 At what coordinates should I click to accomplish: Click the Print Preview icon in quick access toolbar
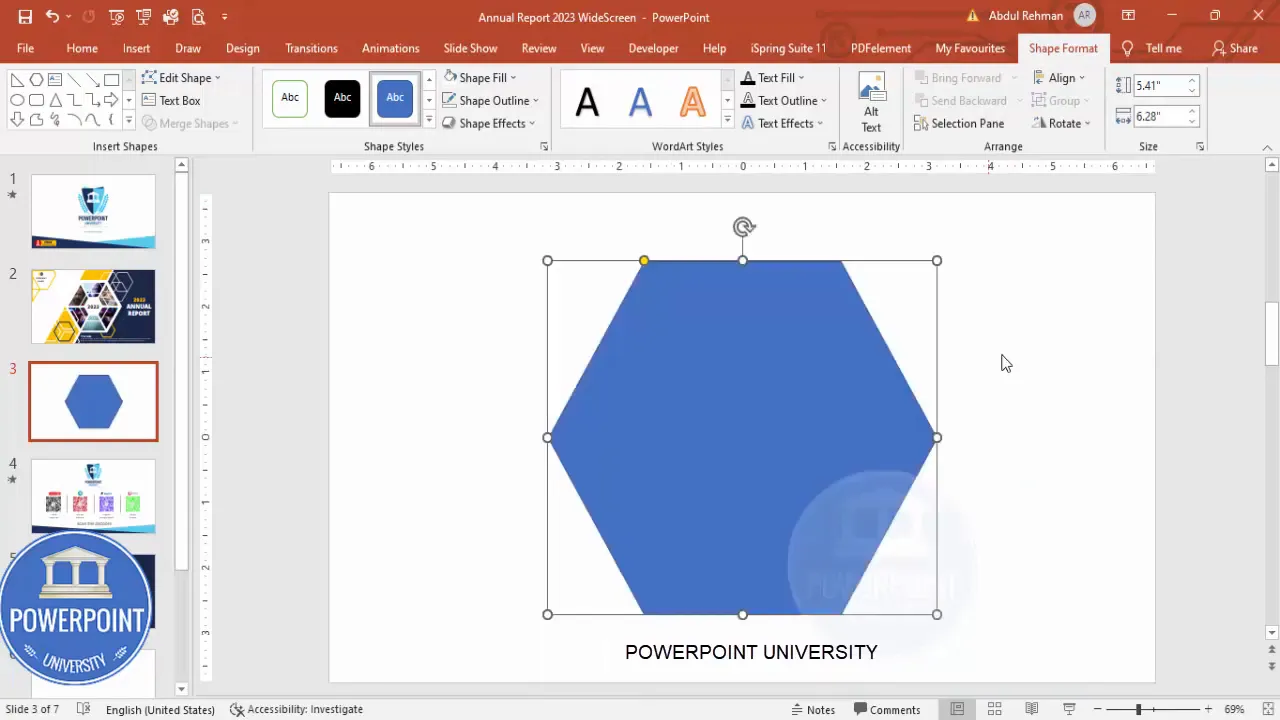click(198, 17)
